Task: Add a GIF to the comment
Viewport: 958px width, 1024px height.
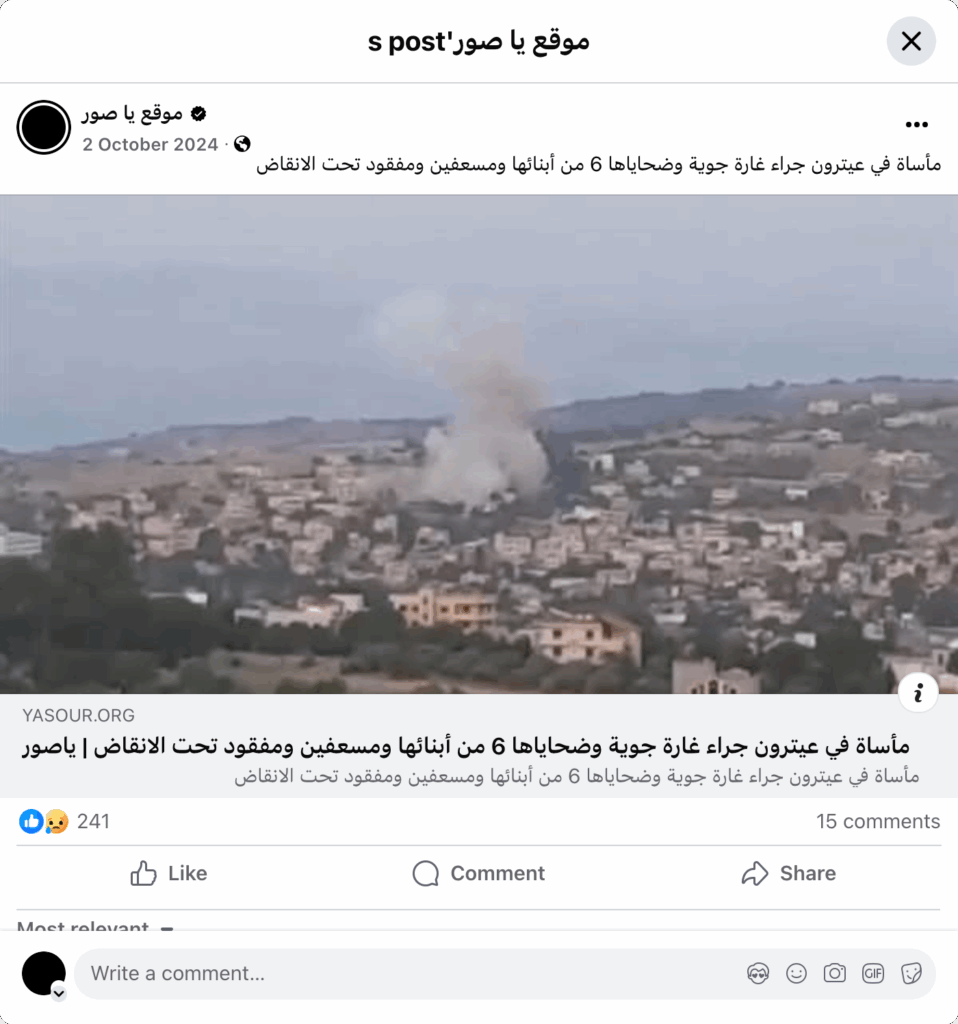Action: click(x=872, y=974)
